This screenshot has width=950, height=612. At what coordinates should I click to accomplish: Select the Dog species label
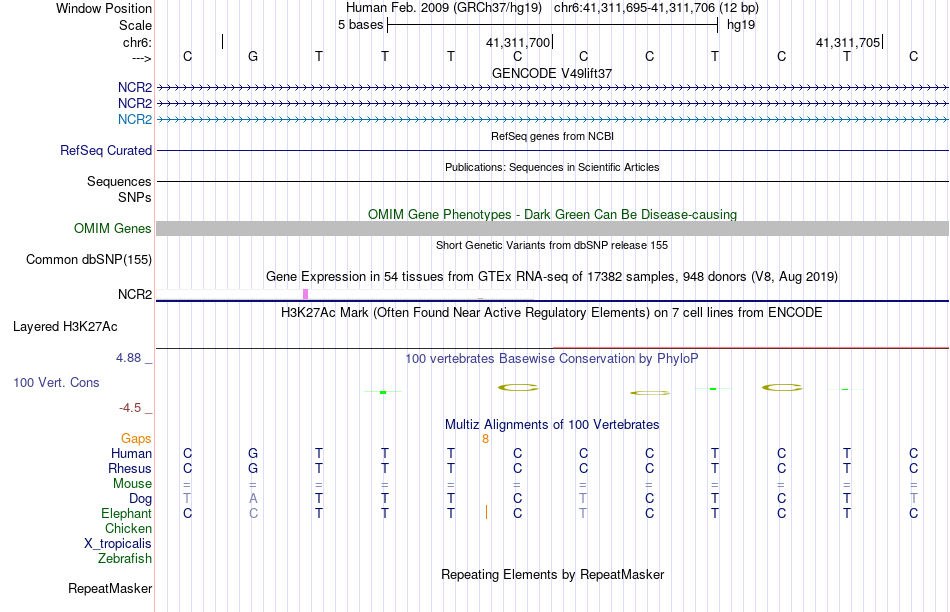[141, 499]
